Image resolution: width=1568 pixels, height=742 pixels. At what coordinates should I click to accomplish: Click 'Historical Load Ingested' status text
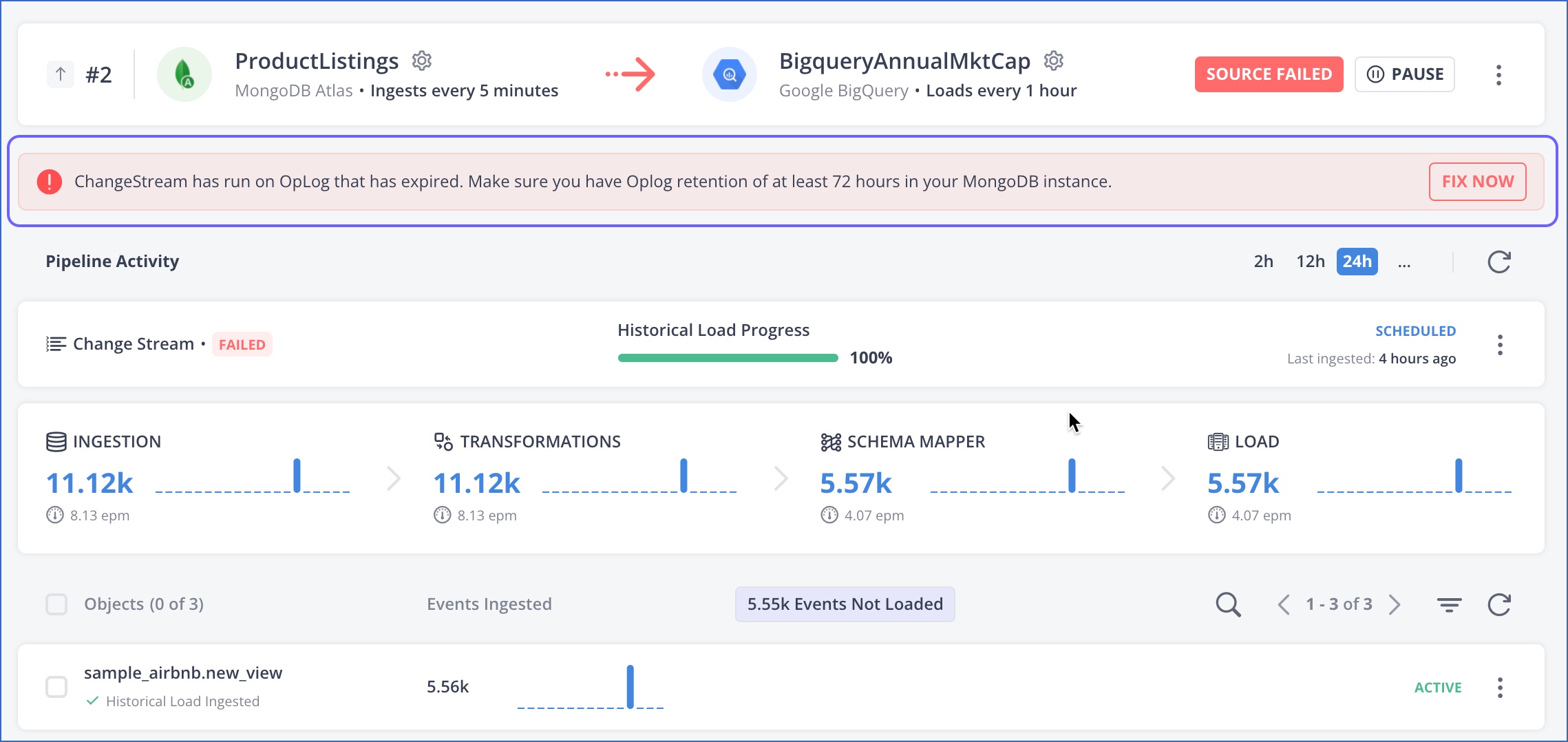(x=182, y=701)
